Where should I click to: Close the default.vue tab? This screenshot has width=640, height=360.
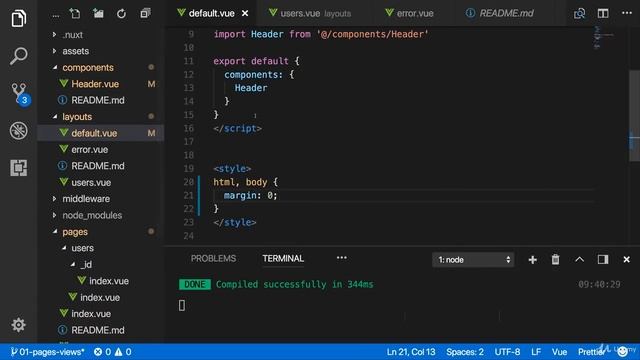(x=245, y=13)
